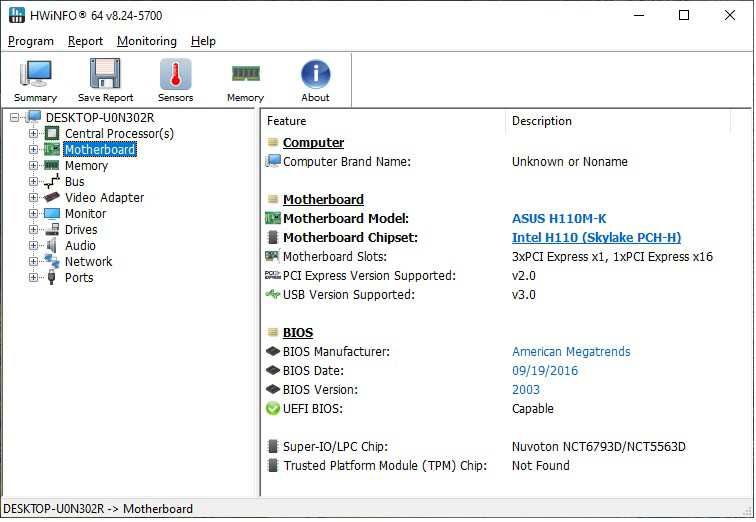
Task: Click the Memory toolbar icon
Action: (x=245, y=73)
